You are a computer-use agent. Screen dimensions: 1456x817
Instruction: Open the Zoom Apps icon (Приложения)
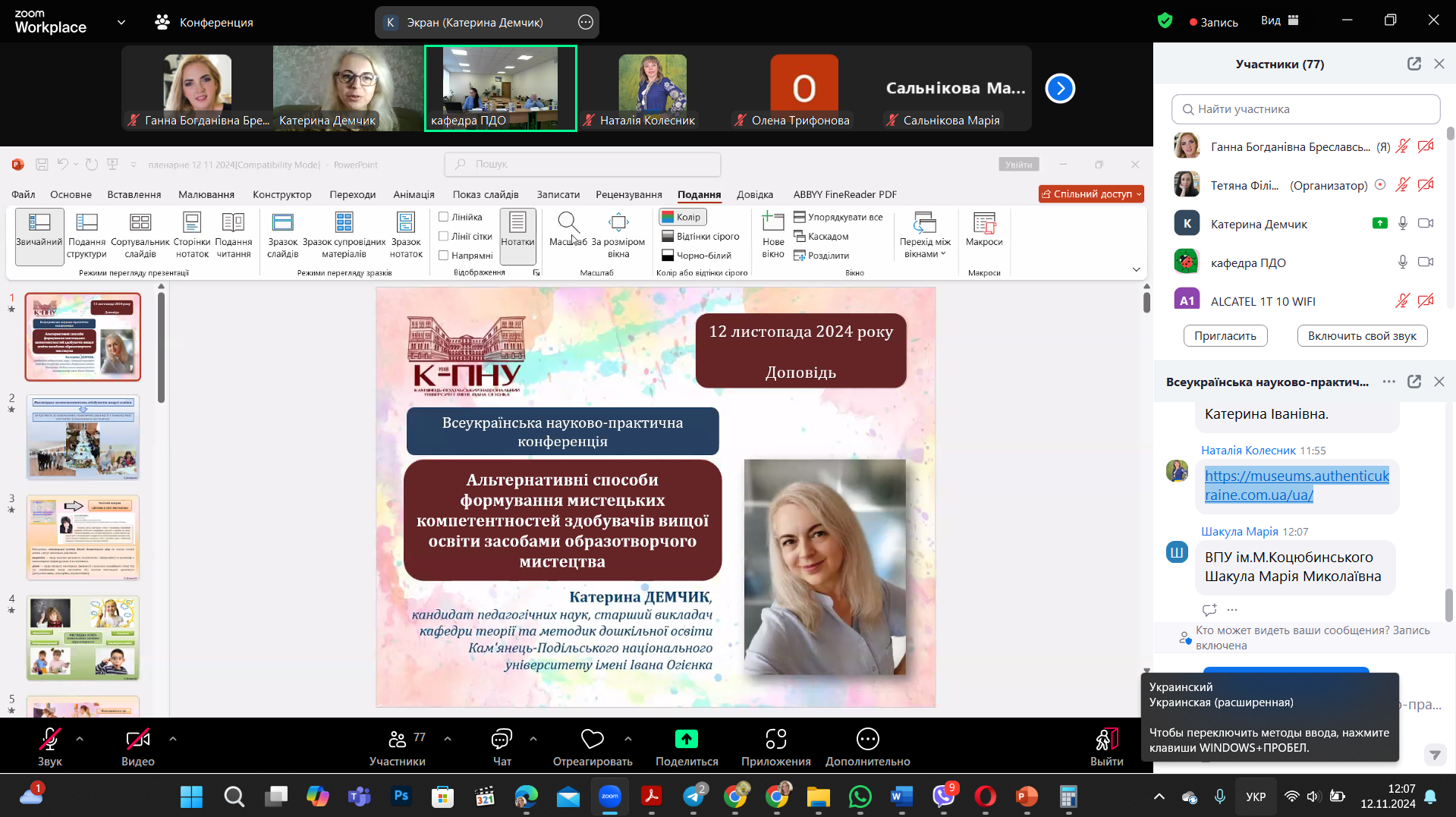click(775, 739)
